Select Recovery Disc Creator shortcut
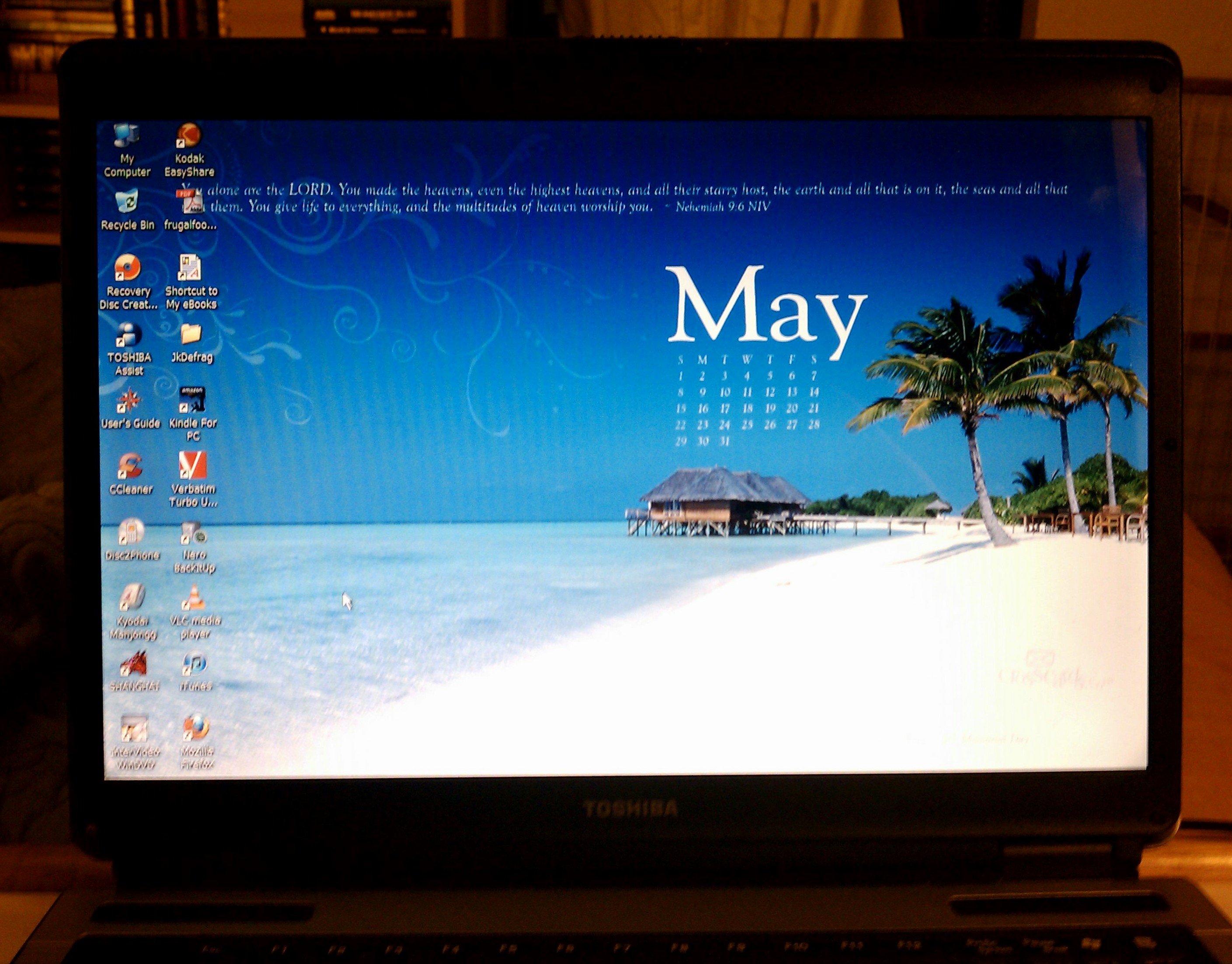Image resolution: width=1232 pixels, height=964 pixels. click(128, 268)
